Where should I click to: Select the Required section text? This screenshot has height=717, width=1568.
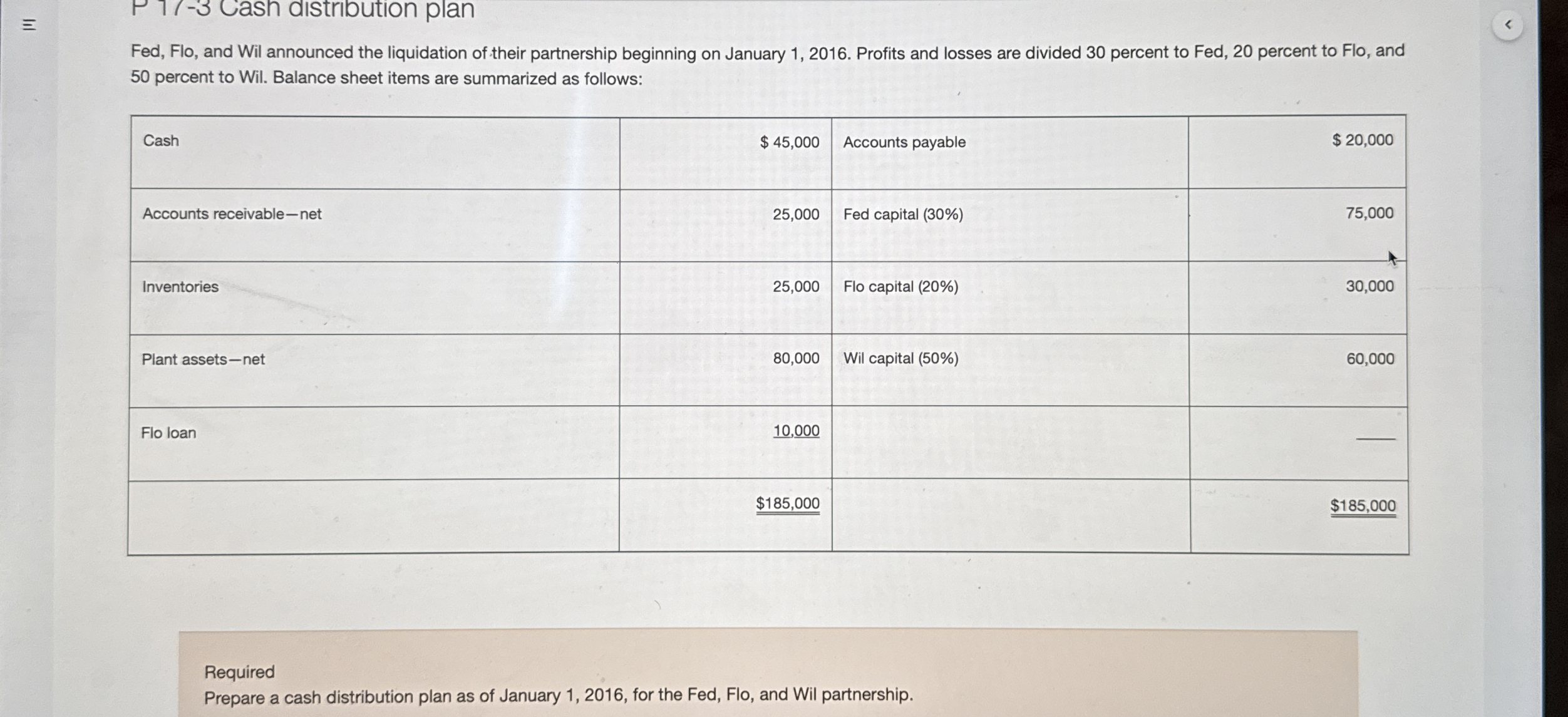point(240,672)
